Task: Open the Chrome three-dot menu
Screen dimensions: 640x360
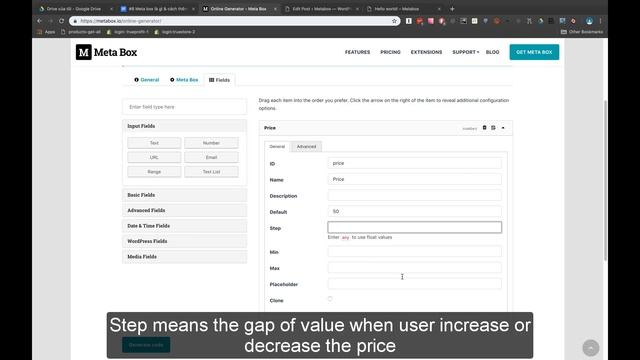Action: 600,21
